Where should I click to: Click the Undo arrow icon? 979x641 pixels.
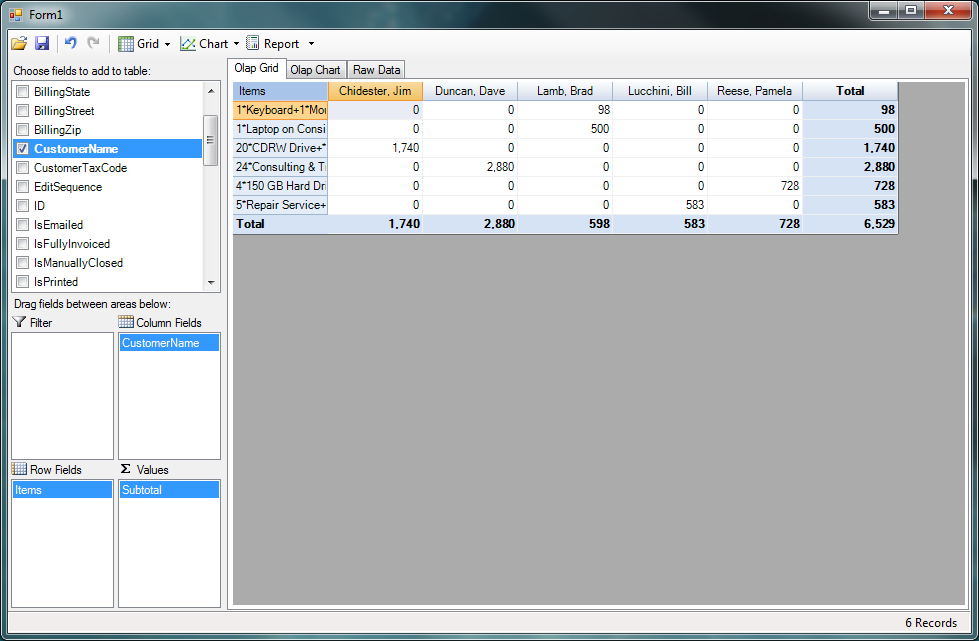click(71, 43)
